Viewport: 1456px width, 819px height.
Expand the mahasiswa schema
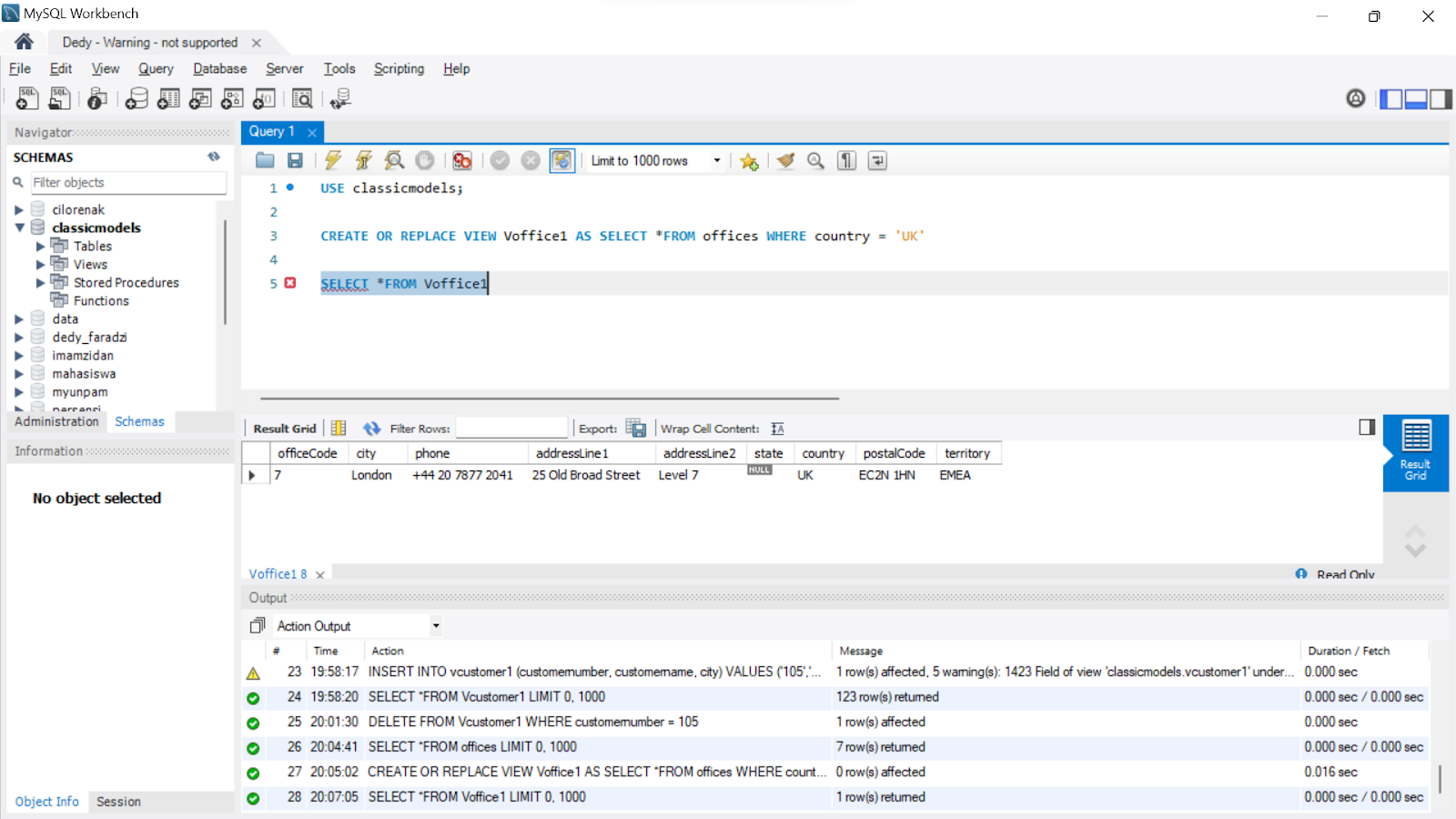[19, 374]
